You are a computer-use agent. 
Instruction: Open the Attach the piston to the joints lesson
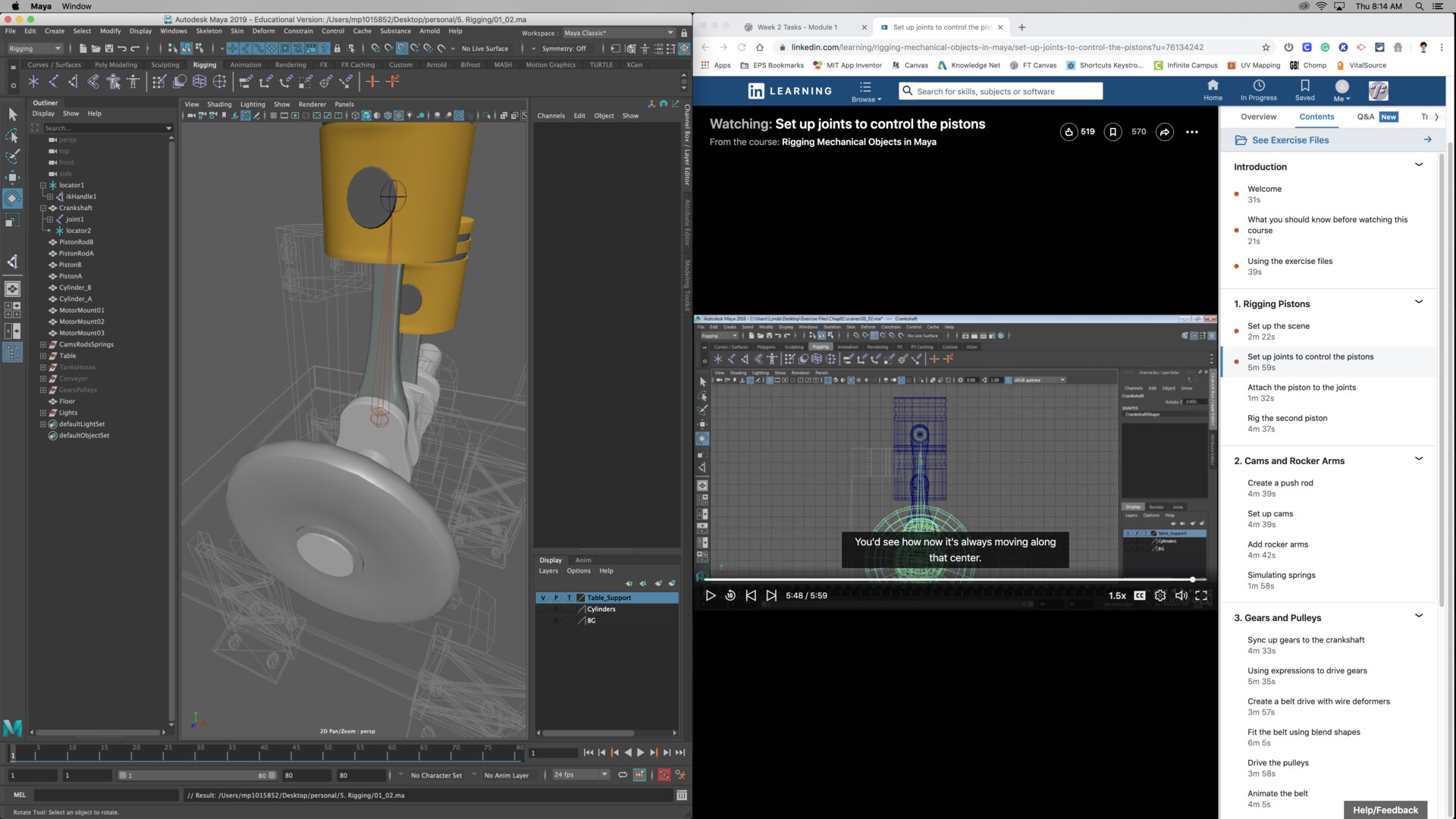[x=1301, y=388]
